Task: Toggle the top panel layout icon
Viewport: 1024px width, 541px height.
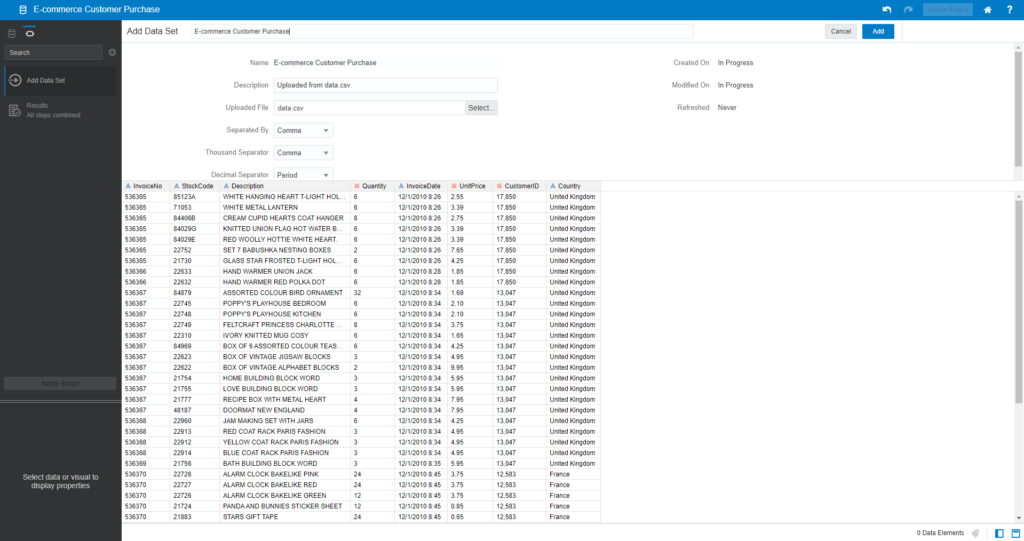Action: (x=1016, y=533)
